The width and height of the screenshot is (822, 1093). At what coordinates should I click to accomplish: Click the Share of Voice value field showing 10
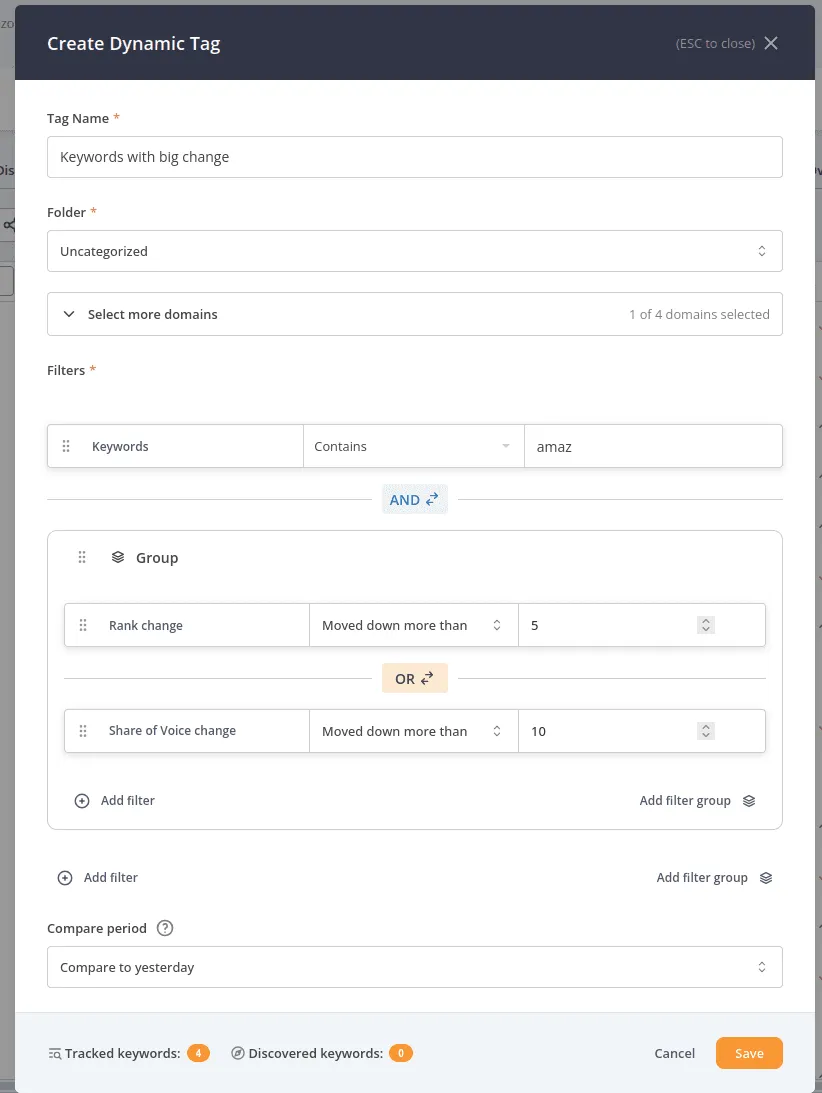coord(641,731)
